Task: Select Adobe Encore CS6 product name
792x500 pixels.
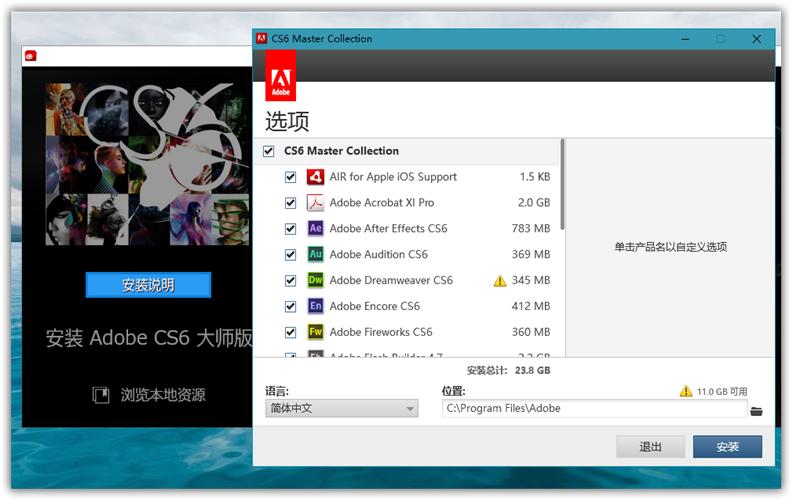Action: coord(375,306)
